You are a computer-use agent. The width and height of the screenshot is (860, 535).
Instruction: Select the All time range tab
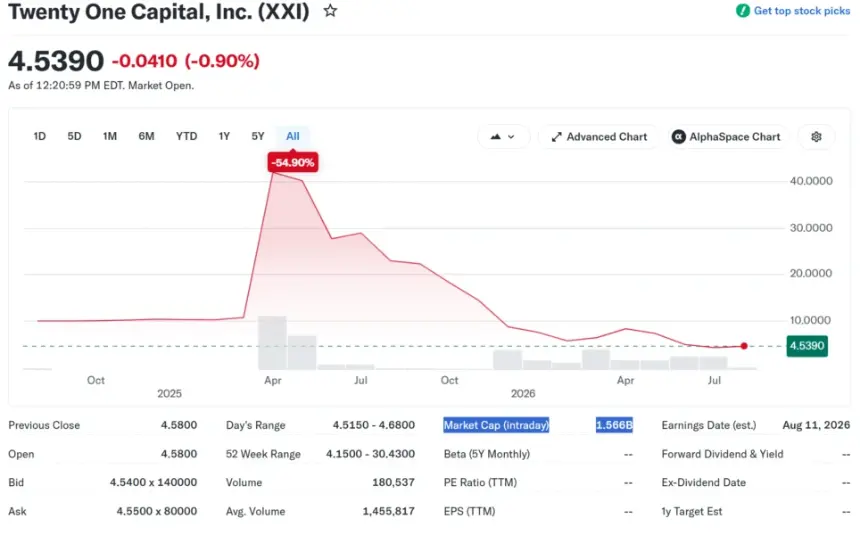click(x=293, y=136)
